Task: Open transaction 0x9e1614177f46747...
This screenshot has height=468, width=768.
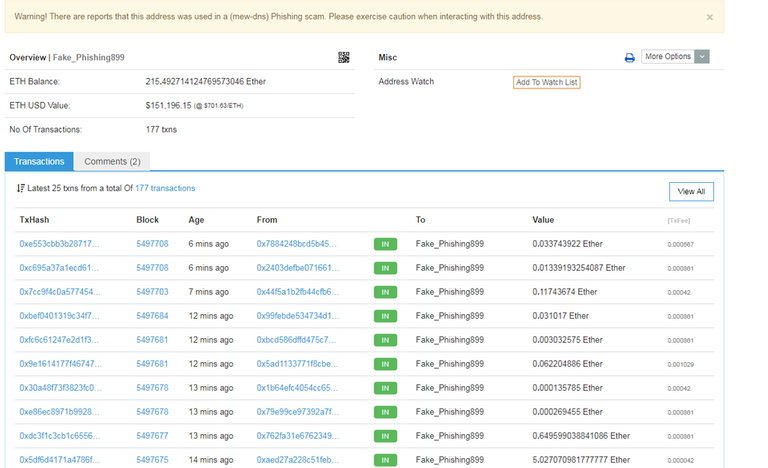Action: pos(61,364)
